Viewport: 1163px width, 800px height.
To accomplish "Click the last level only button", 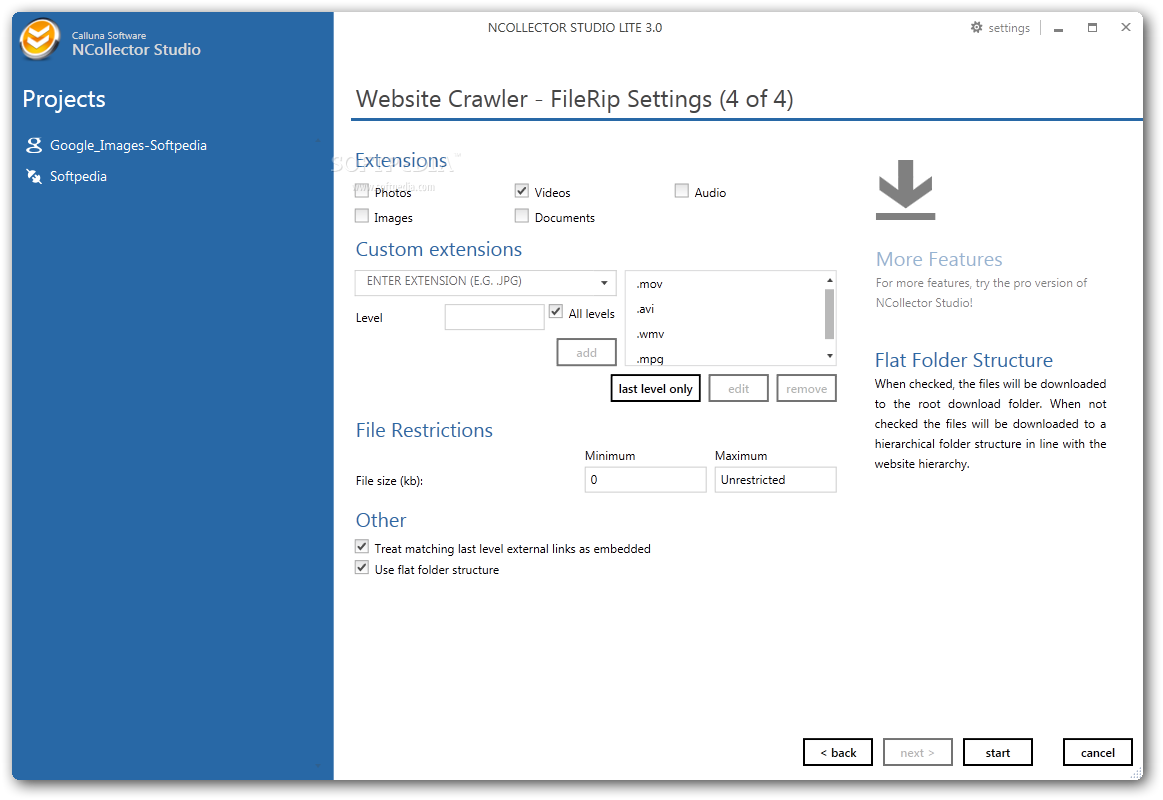I will tap(655, 389).
